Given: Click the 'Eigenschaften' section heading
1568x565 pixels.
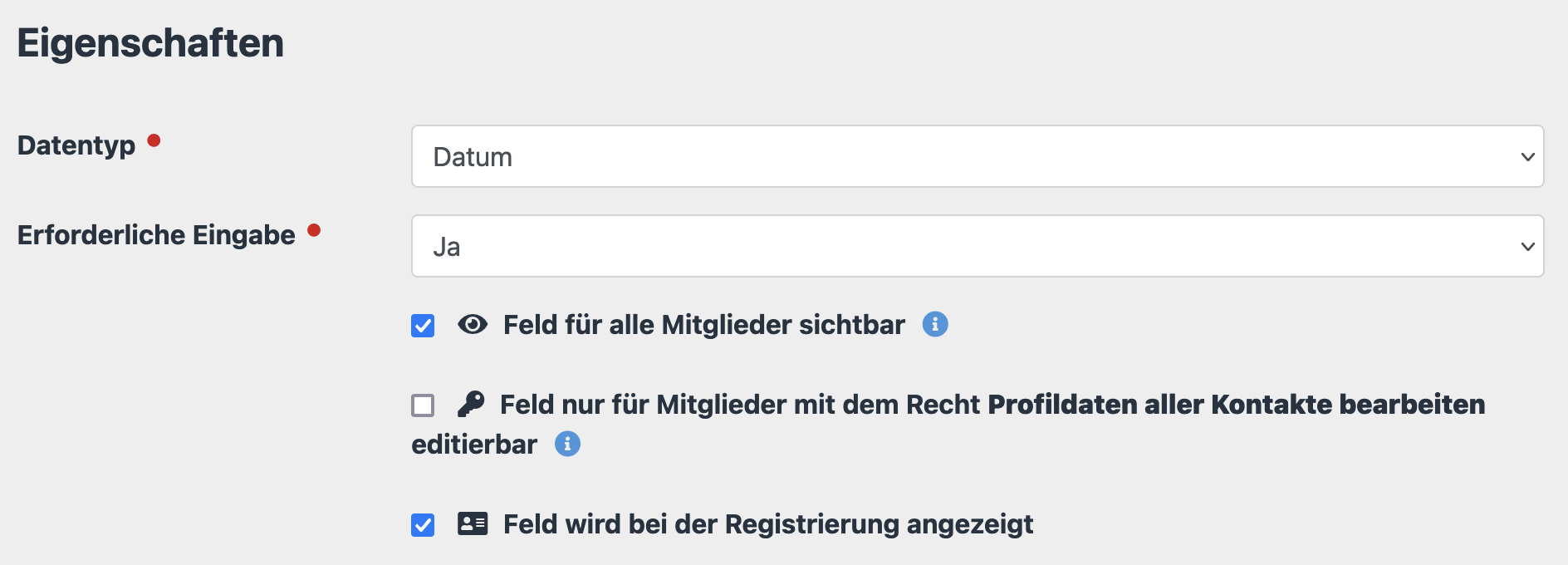Looking at the screenshot, I should coord(150,43).
